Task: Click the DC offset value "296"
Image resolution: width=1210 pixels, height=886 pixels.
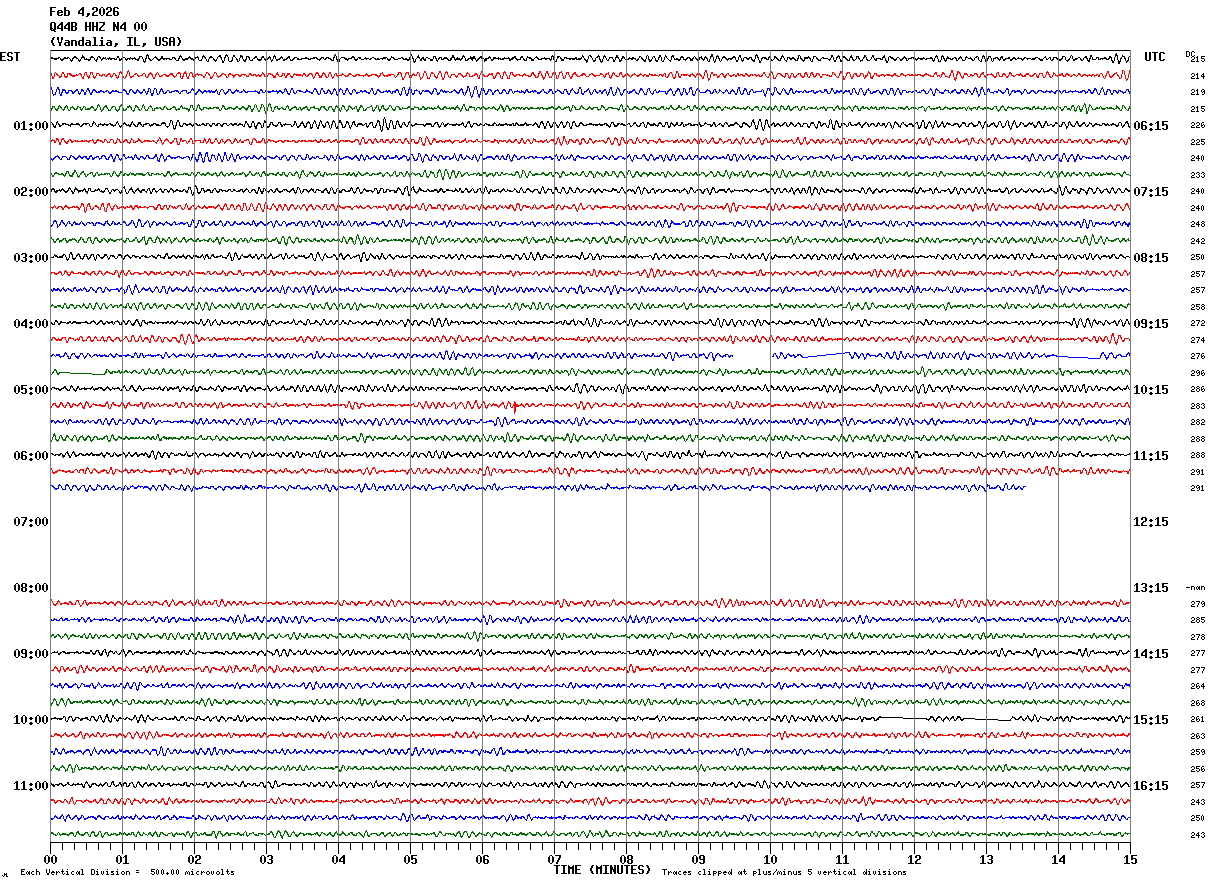Action: (x=1197, y=373)
